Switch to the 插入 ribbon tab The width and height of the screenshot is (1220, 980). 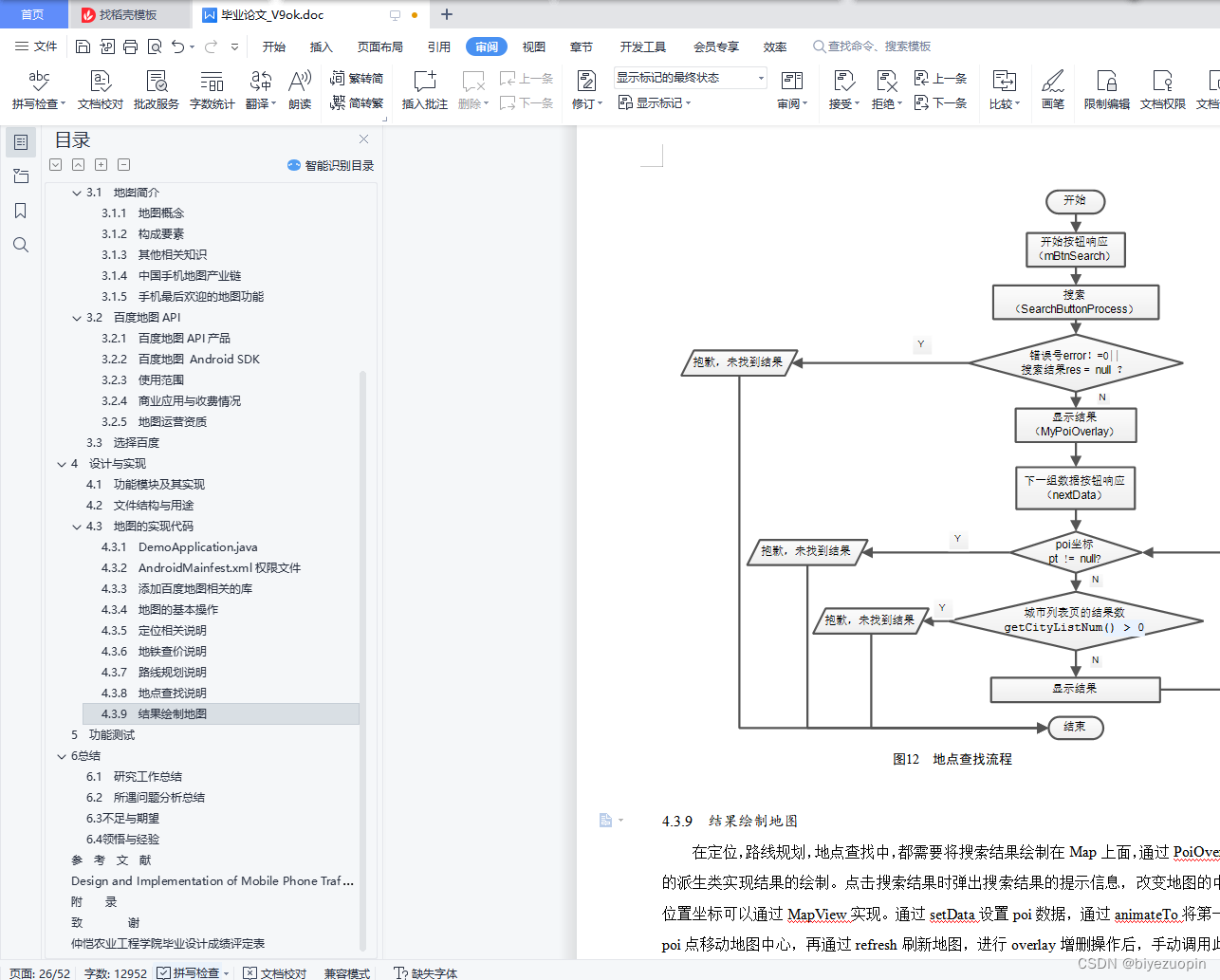tap(322, 46)
